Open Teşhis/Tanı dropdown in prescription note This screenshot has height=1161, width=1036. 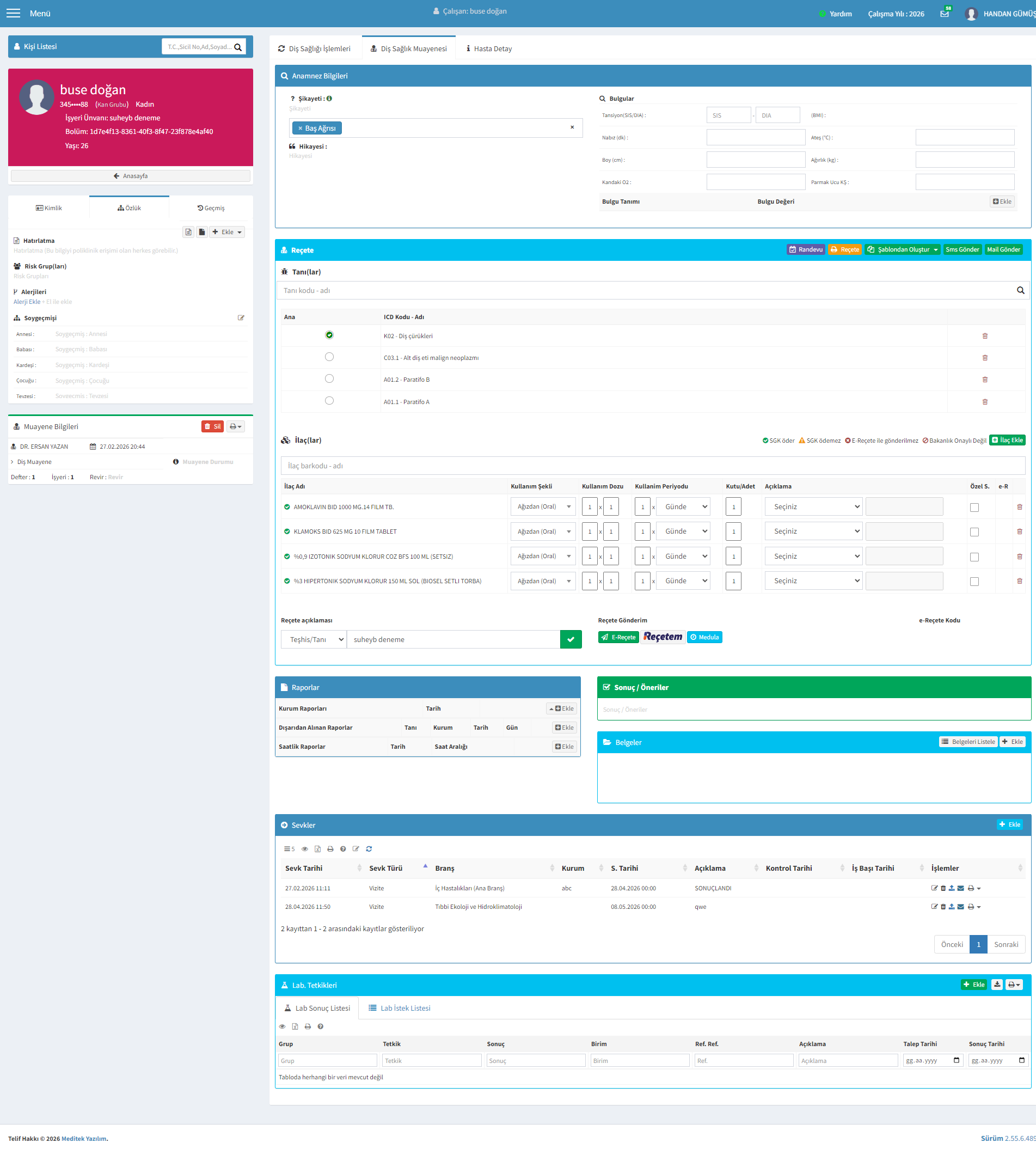click(x=314, y=639)
